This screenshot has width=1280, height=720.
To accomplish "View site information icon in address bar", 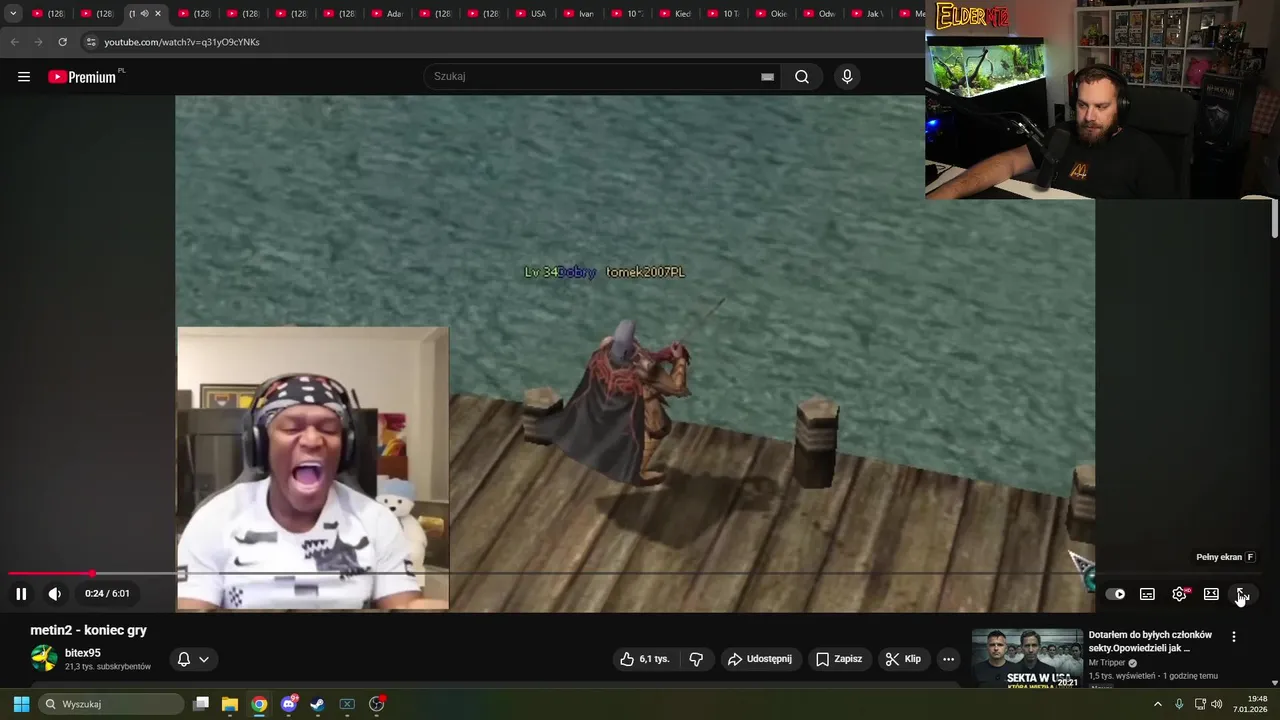I will coord(91,42).
